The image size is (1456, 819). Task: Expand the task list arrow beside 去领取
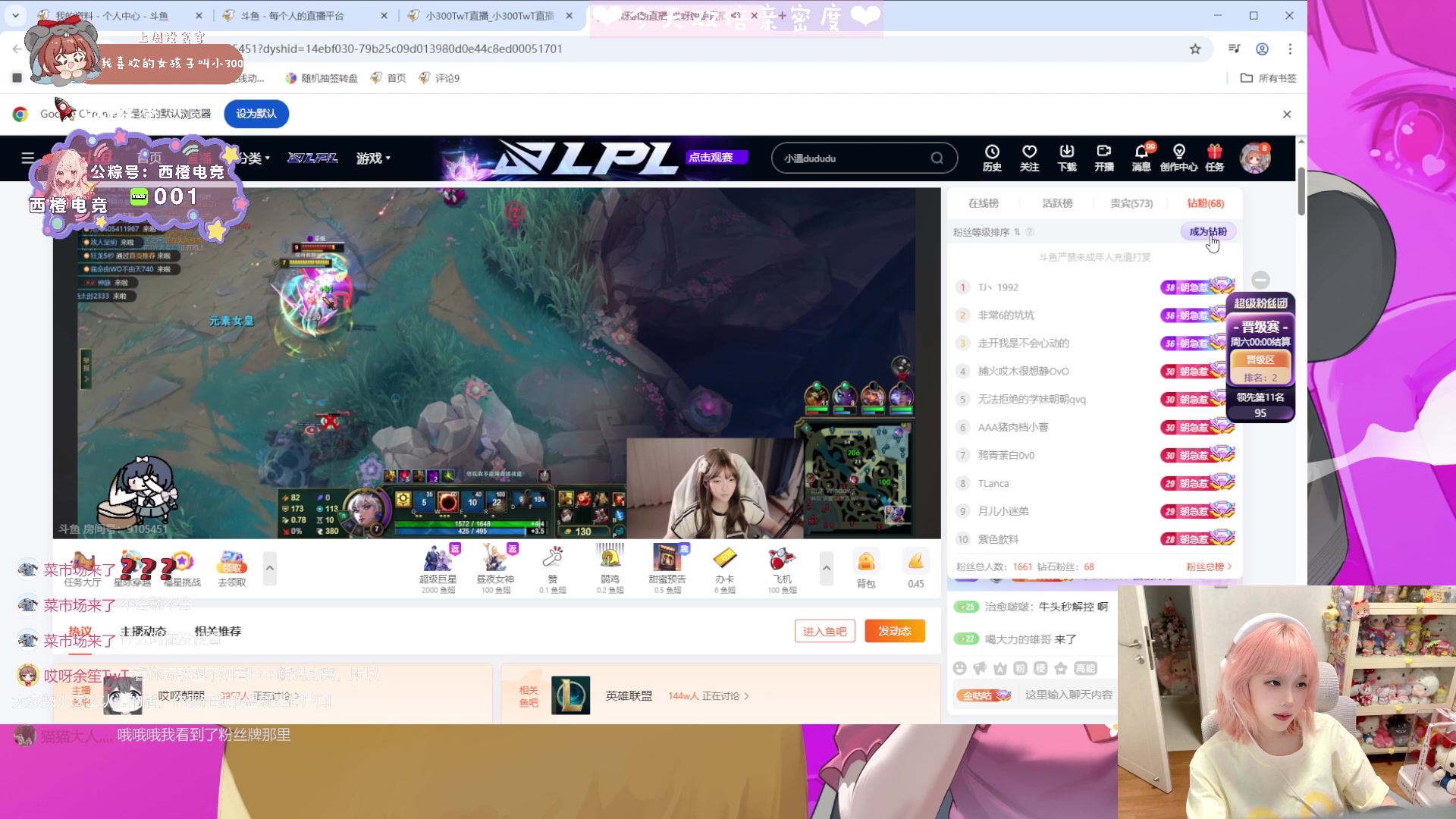[x=269, y=568]
